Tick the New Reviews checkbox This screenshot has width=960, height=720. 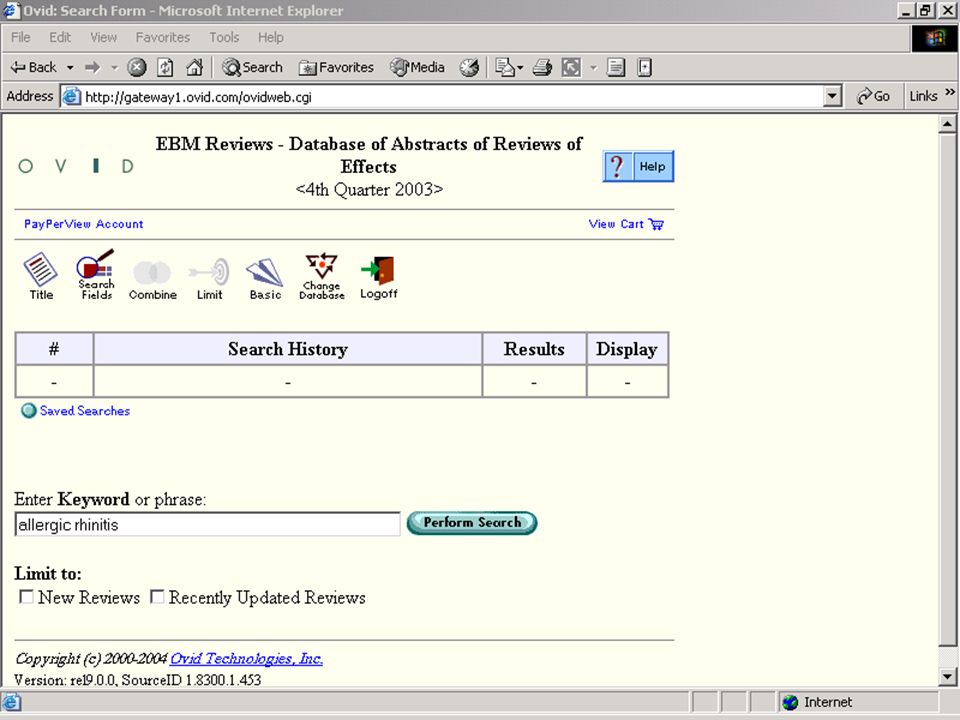(26, 596)
